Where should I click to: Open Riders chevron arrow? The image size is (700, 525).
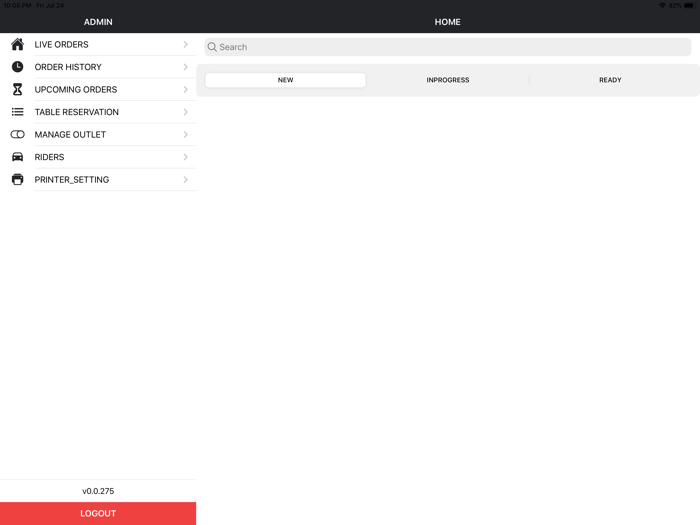pos(185,157)
